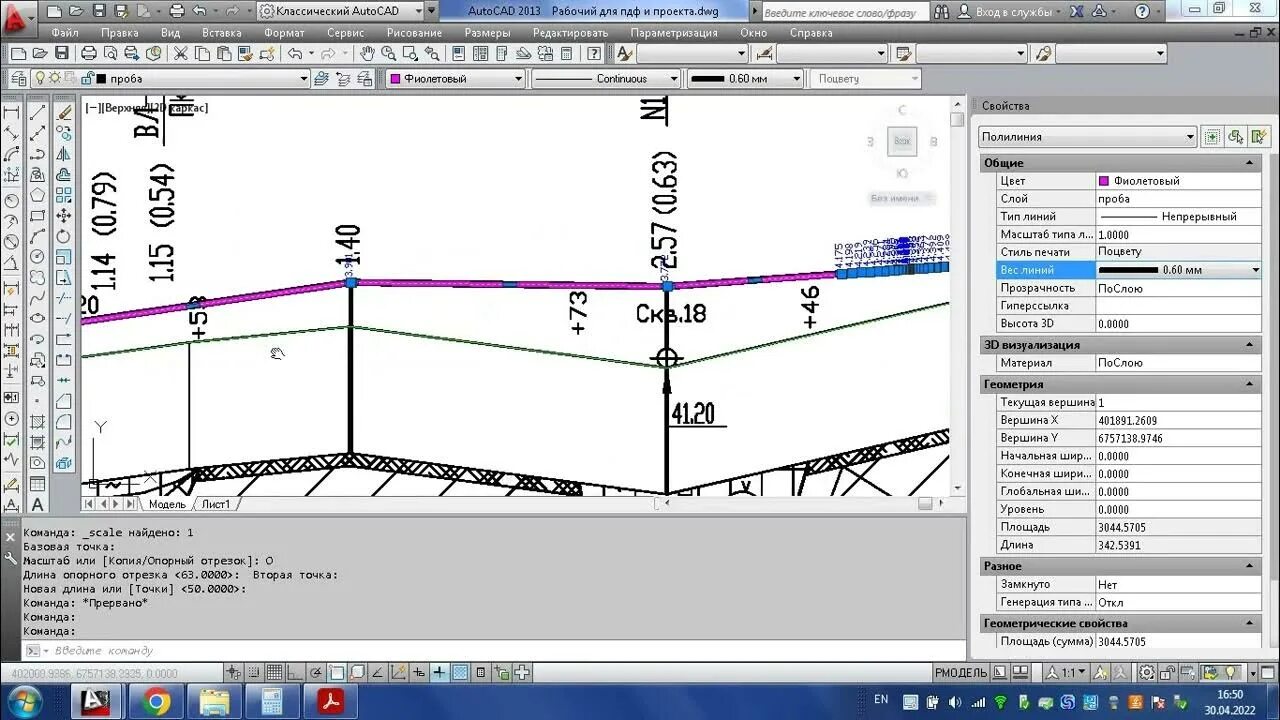The width and height of the screenshot is (1280, 720).
Task: Toggle Grid display in status bar
Action: pyautogui.click(x=274, y=672)
